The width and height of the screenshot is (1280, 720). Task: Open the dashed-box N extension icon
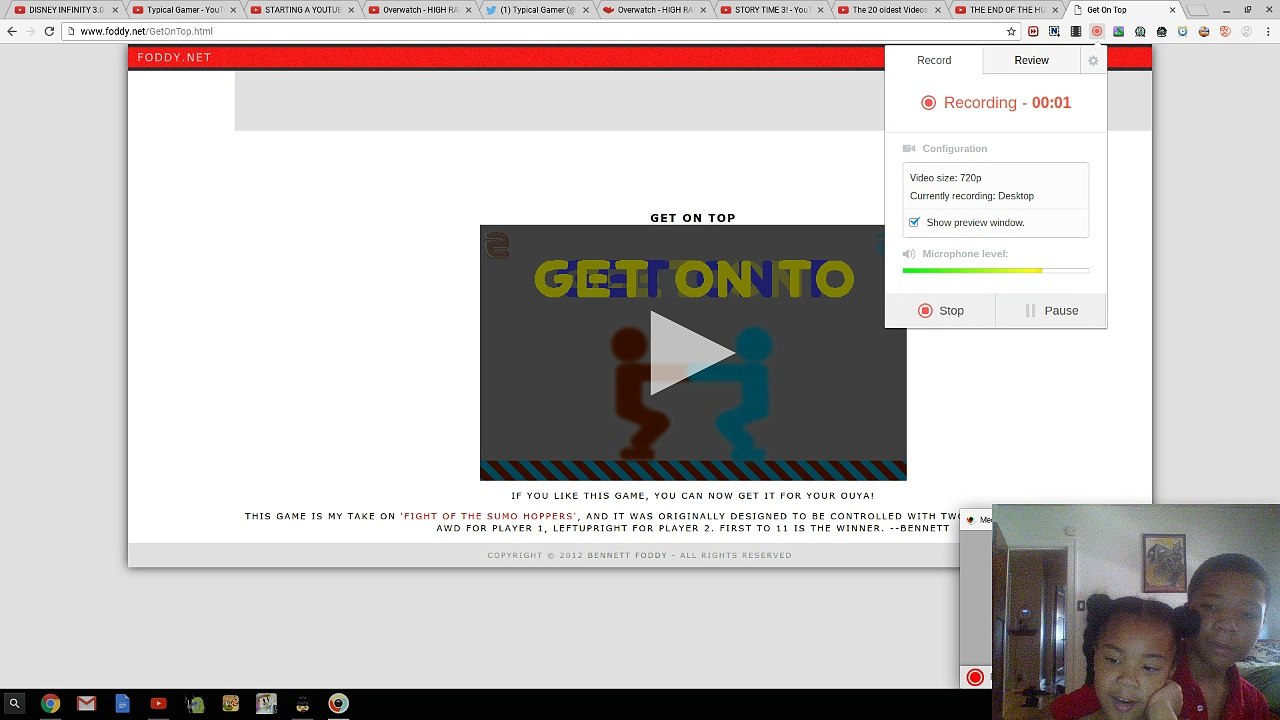1054,31
